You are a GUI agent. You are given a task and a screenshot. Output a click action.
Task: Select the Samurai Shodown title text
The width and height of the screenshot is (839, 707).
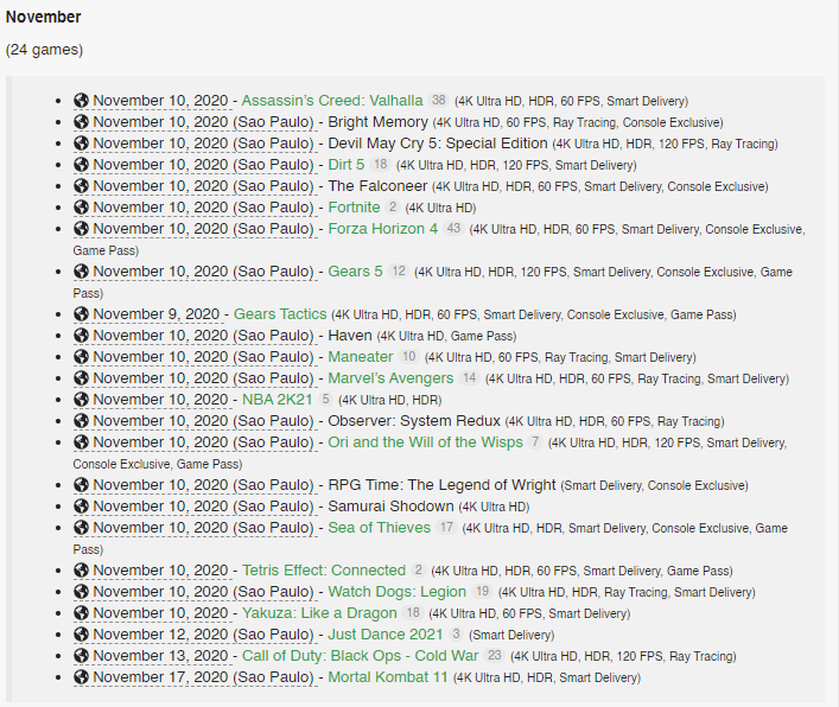pos(391,506)
